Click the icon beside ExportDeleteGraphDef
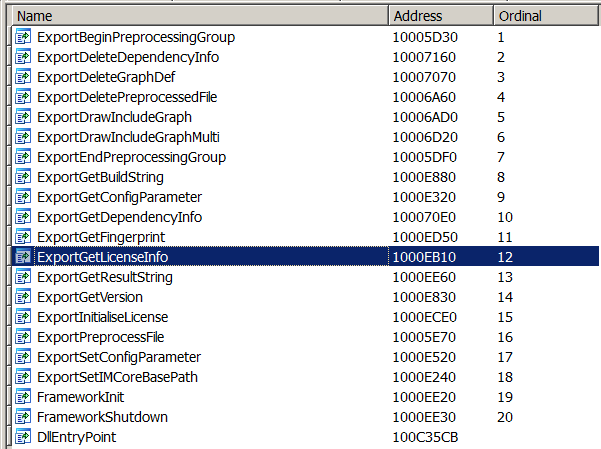 point(23,77)
